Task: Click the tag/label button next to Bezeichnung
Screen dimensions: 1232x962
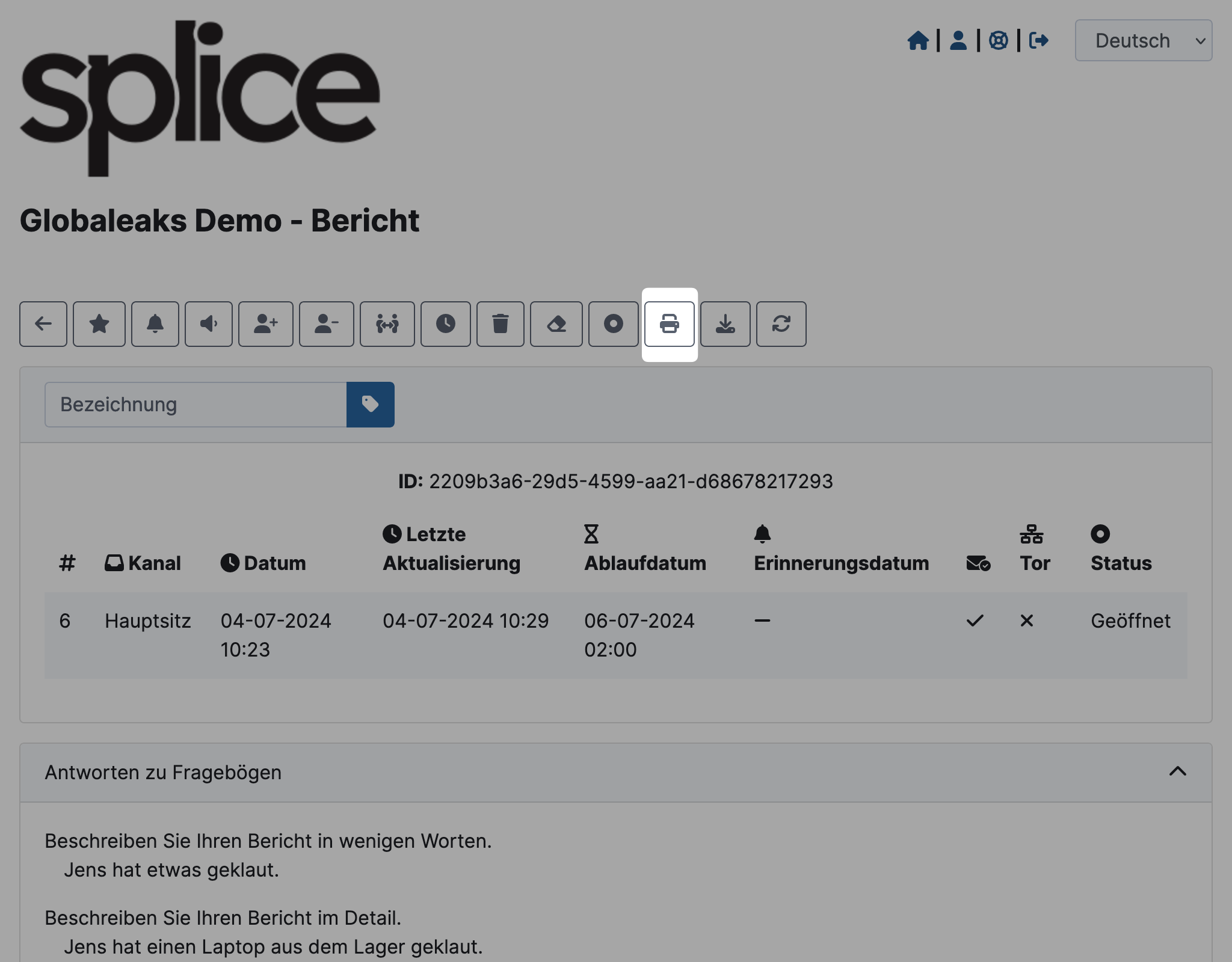Action: 370,404
